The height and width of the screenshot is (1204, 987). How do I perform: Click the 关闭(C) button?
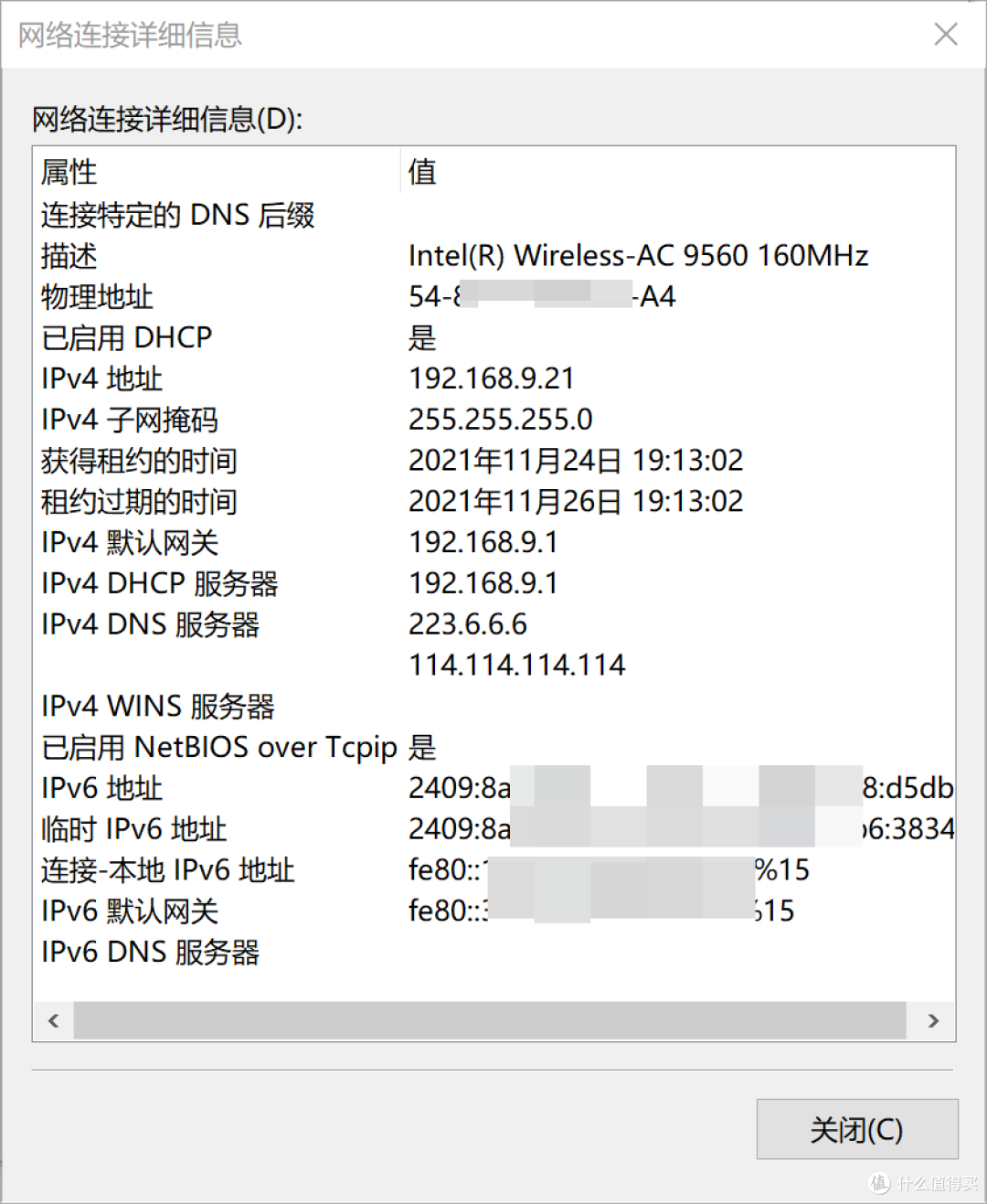[855, 1129]
